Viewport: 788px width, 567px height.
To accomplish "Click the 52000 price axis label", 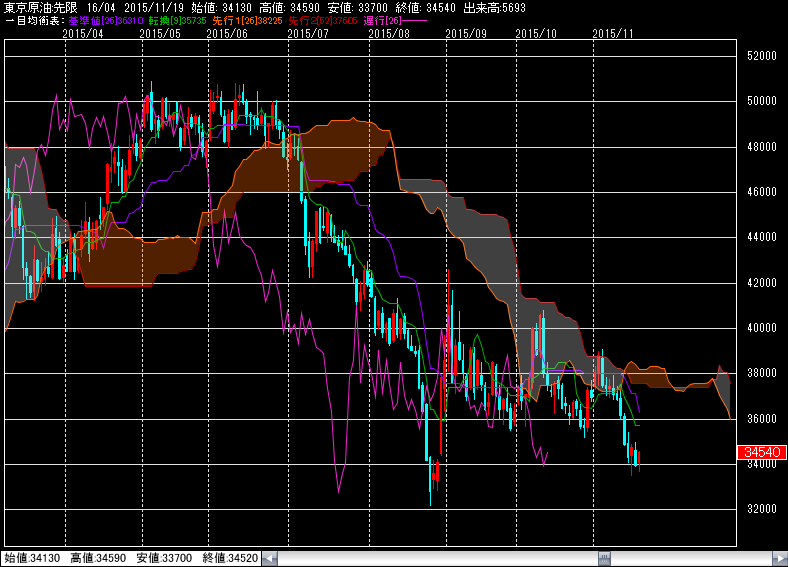I will [x=762, y=56].
